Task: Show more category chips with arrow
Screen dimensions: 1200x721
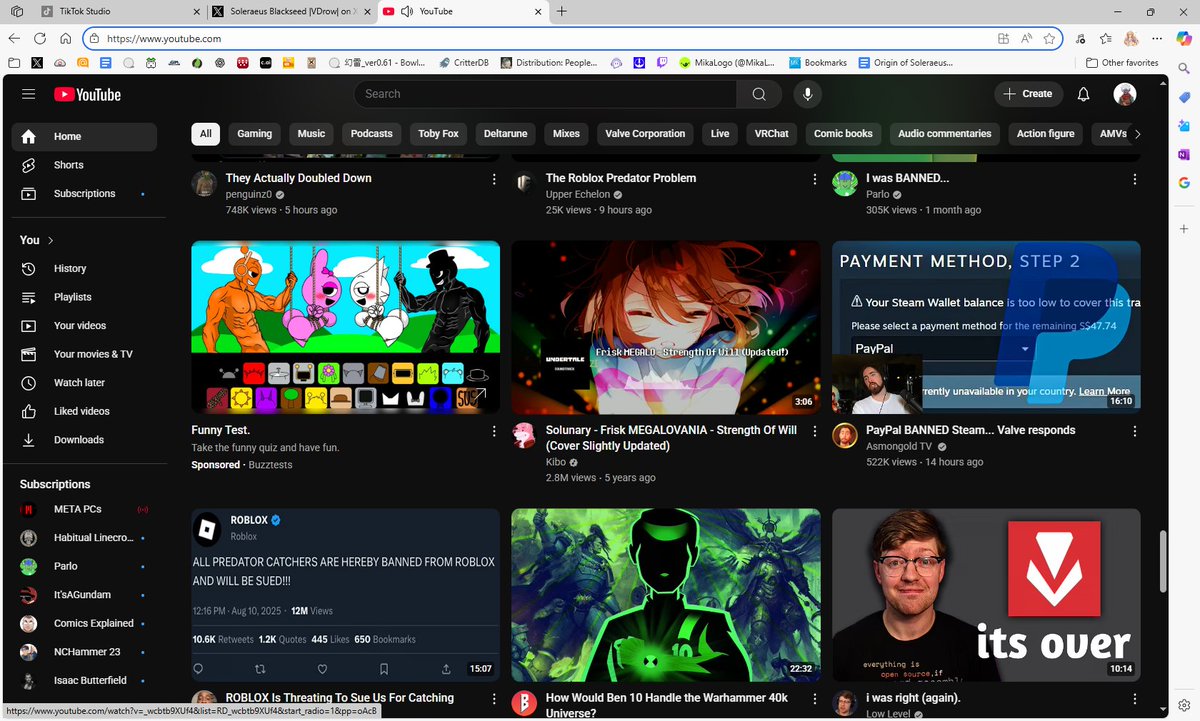Action: [x=1136, y=134]
